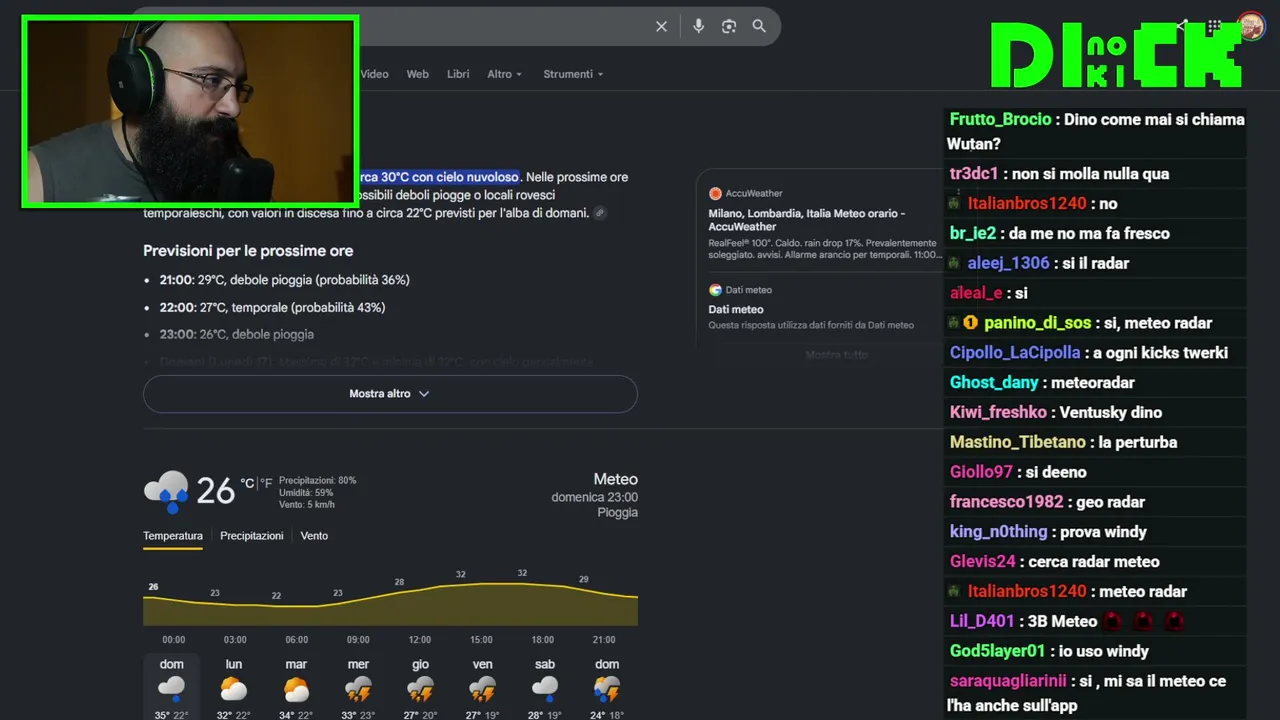
Task: Open the Strumenti tools dropdown
Action: [x=573, y=74]
